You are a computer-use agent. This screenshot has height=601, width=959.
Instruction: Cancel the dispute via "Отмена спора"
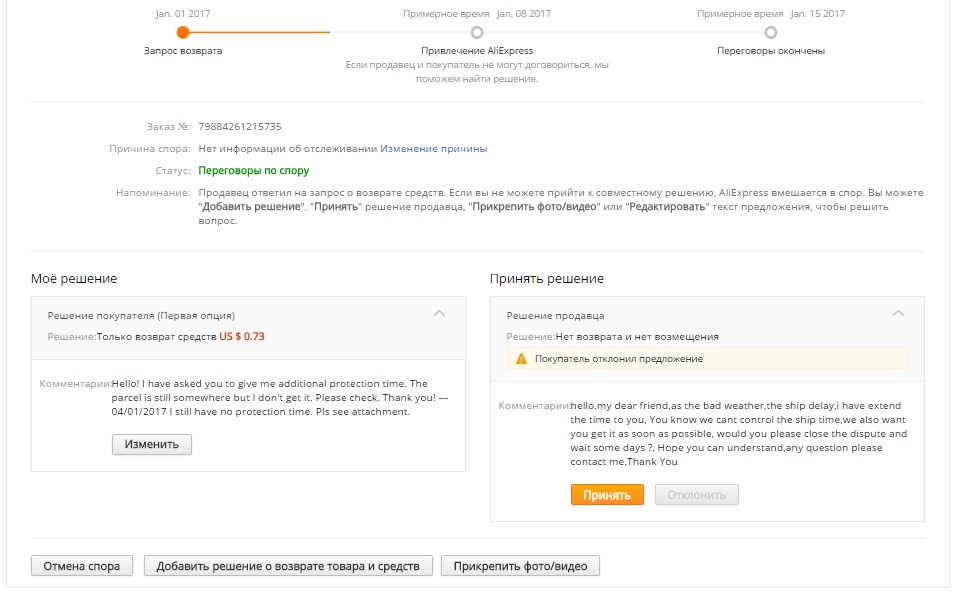tap(82, 566)
